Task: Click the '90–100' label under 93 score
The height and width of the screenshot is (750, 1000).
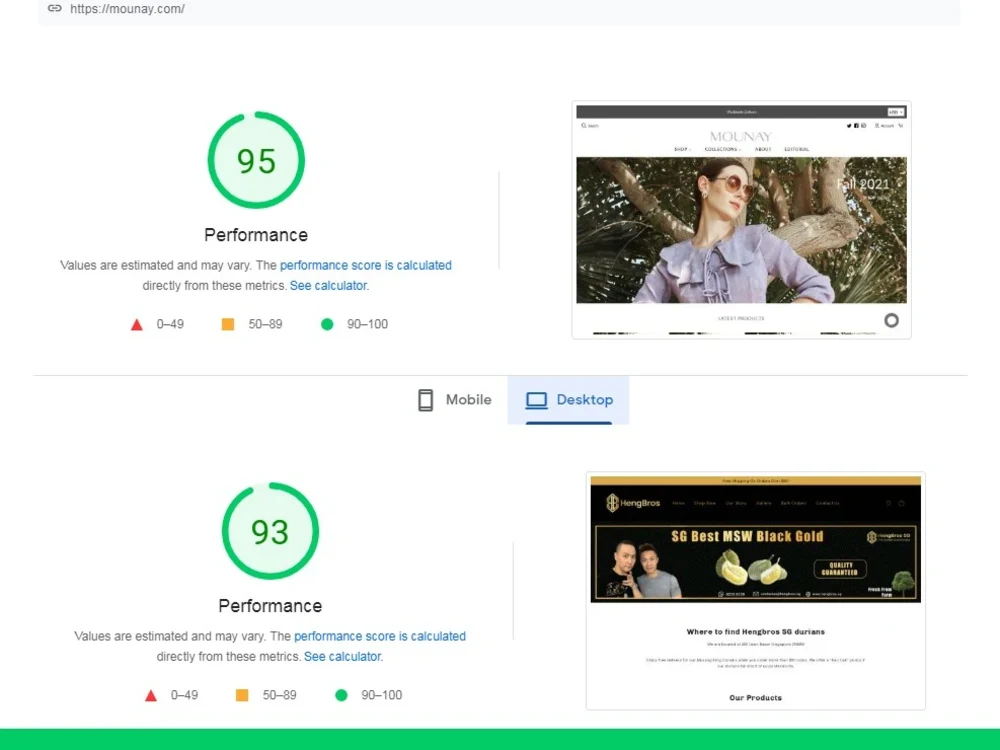Action: point(381,695)
